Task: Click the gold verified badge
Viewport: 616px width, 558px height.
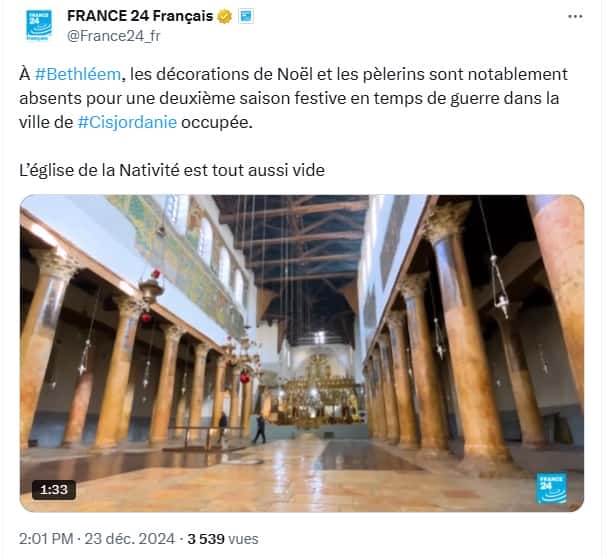Action: (x=225, y=17)
